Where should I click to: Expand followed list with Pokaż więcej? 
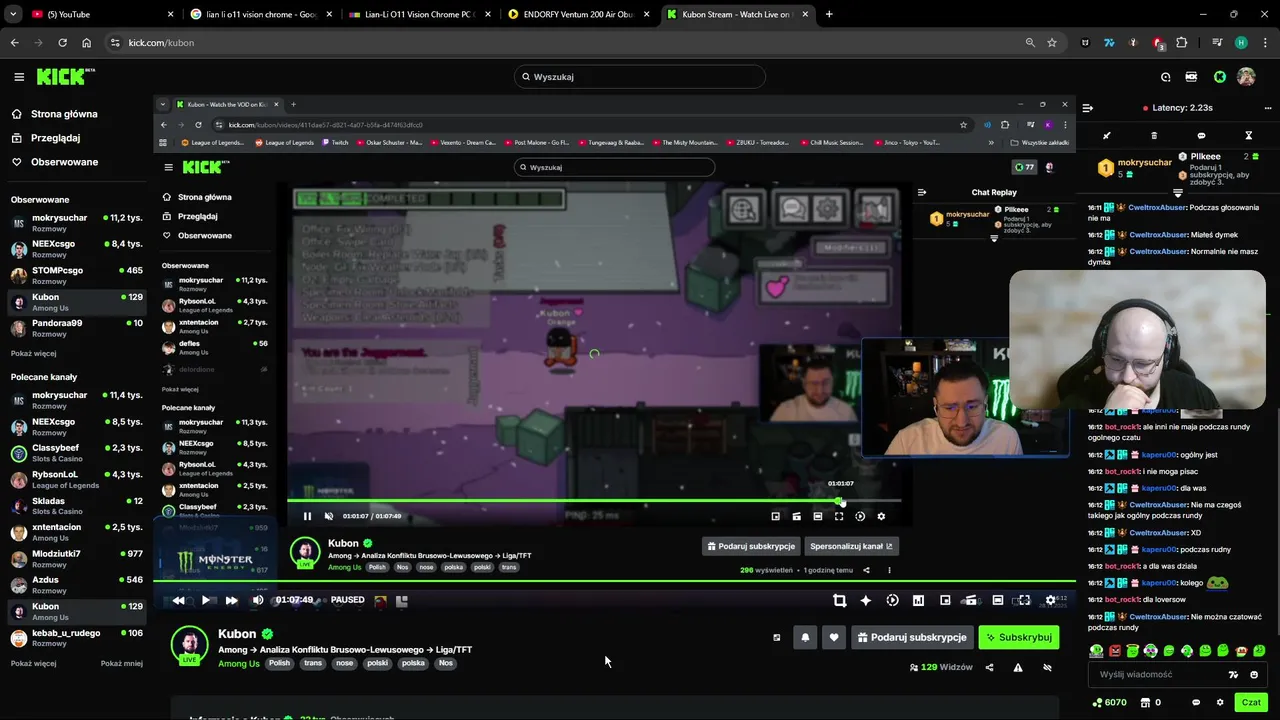coord(34,353)
